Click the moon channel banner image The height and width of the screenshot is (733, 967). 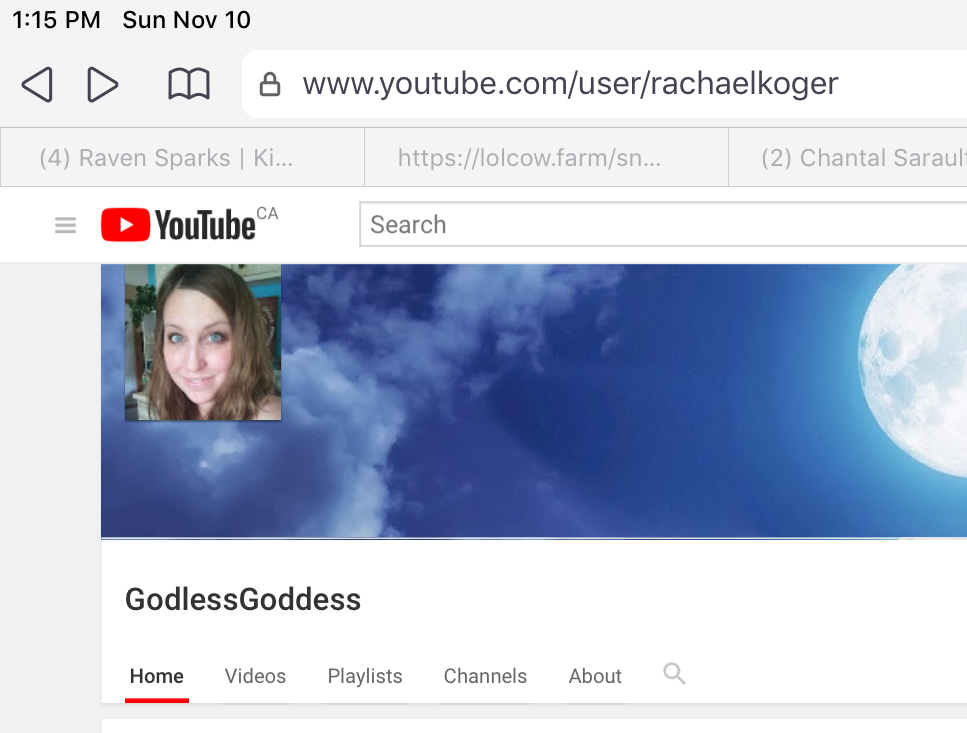(x=534, y=401)
